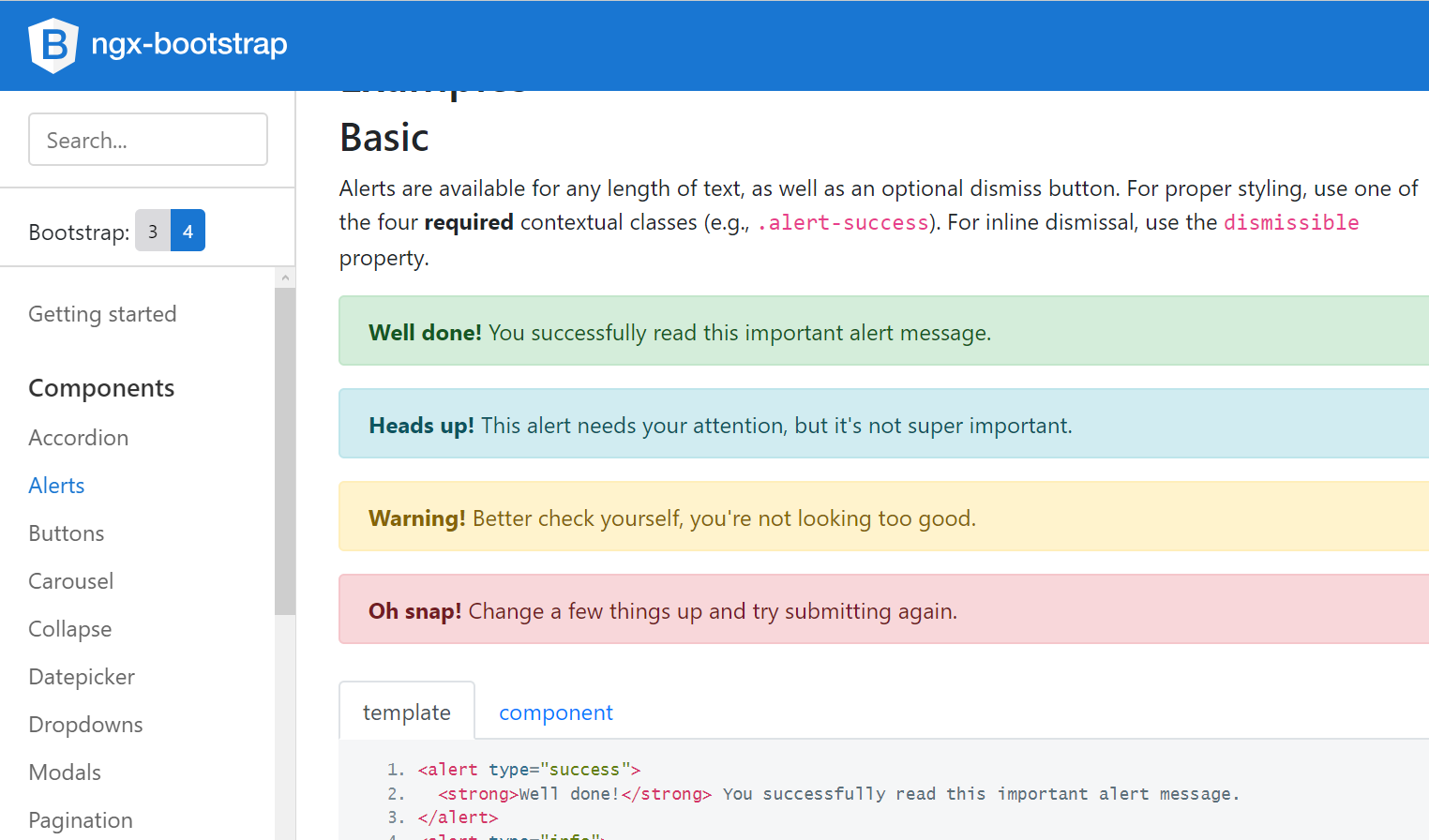Click the green 'Well done!' success alert
Viewport: 1429px width, 840px height.
coord(883,331)
